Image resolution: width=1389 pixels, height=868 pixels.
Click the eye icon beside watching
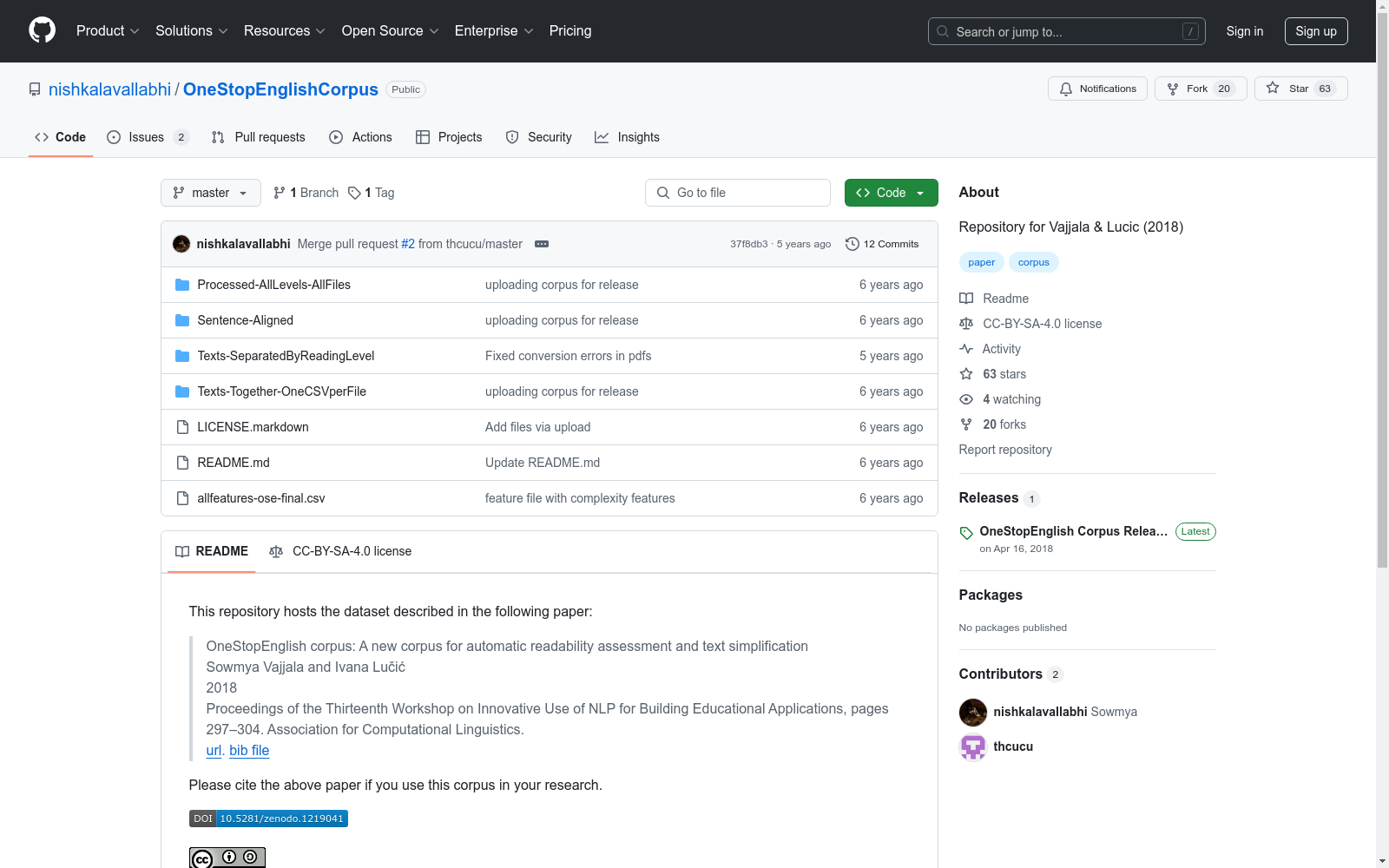click(x=966, y=399)
